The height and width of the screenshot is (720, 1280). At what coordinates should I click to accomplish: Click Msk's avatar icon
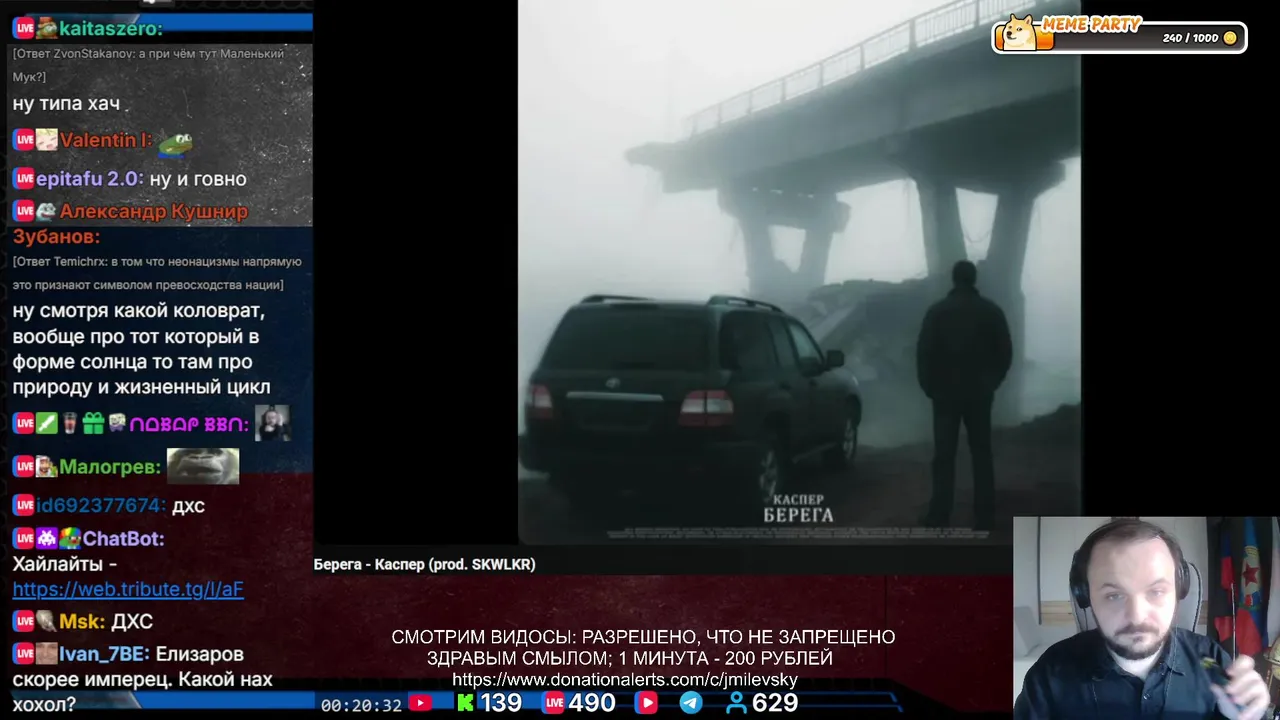46,621
